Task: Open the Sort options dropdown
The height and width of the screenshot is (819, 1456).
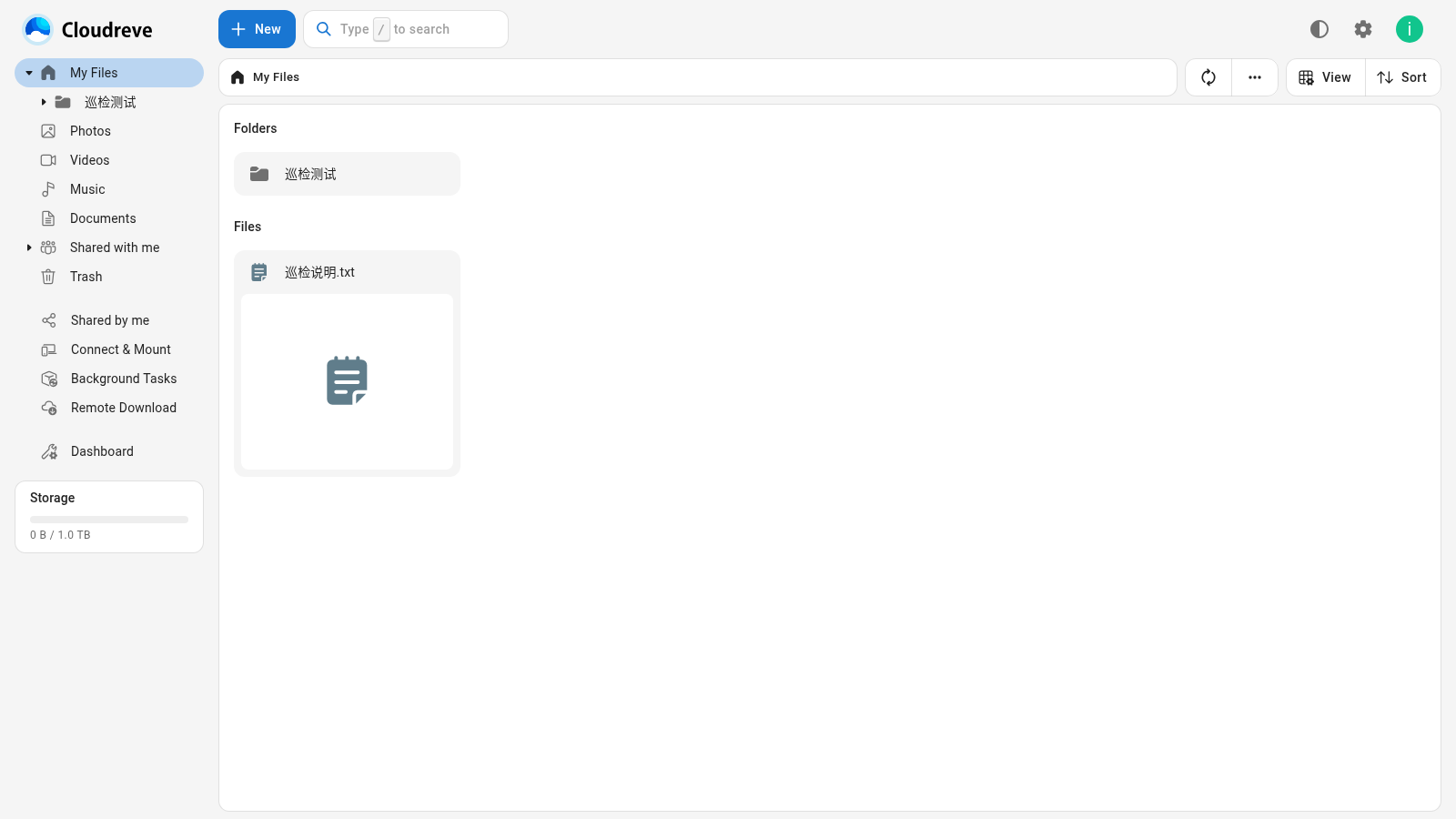Action: [1402, 77]
